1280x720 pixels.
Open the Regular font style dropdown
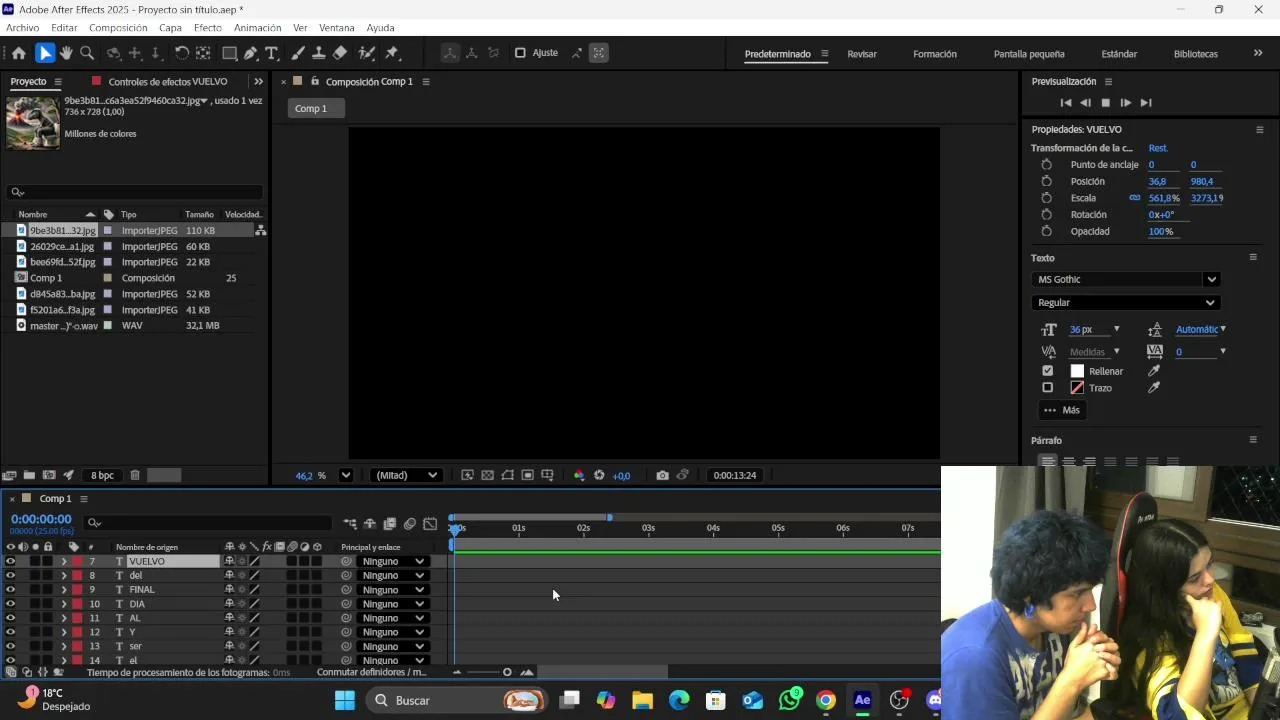point(1126,303)
